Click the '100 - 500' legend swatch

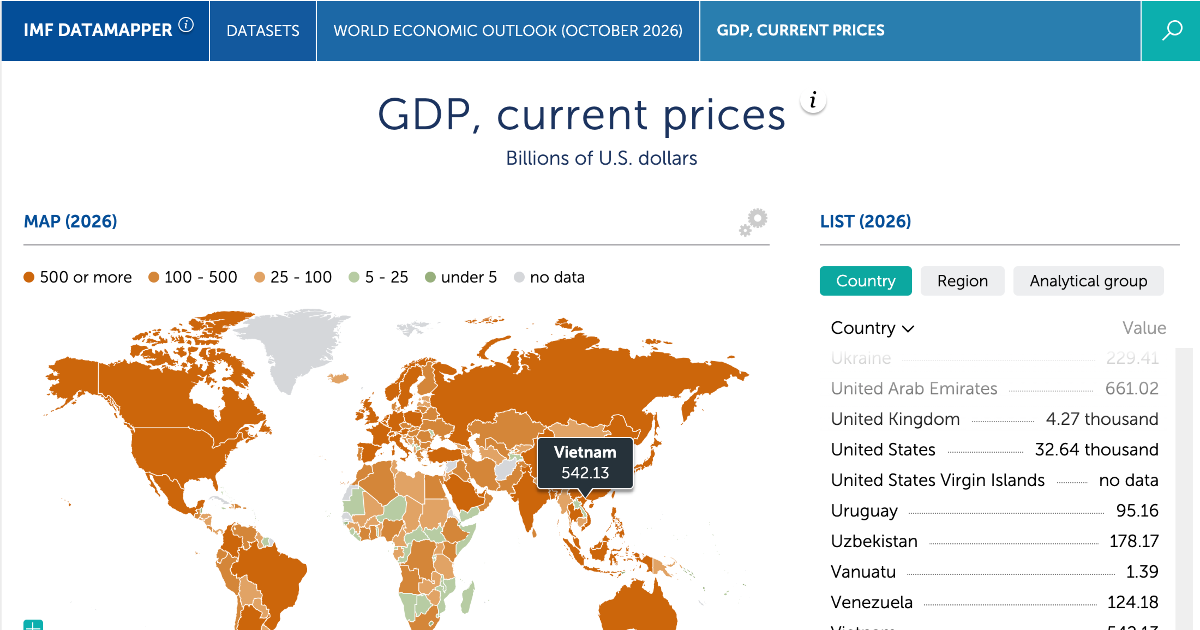click(154, 277)
